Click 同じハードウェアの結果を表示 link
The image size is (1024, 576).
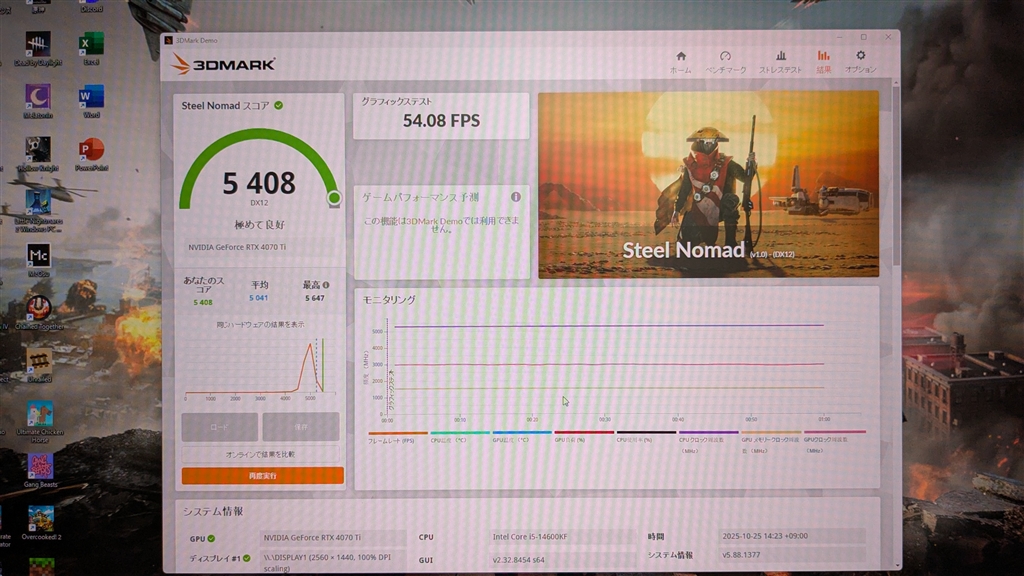tap(260, 325)
